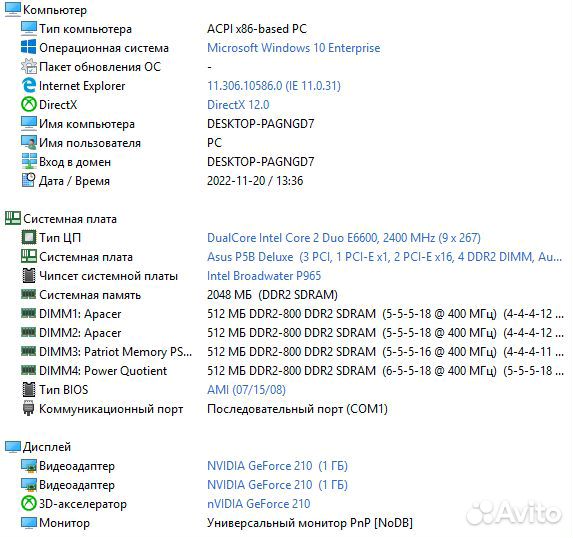Select the DIMM1: Apacer memory icon
Screen dimensions: 573x538
[x=29, y=313]
